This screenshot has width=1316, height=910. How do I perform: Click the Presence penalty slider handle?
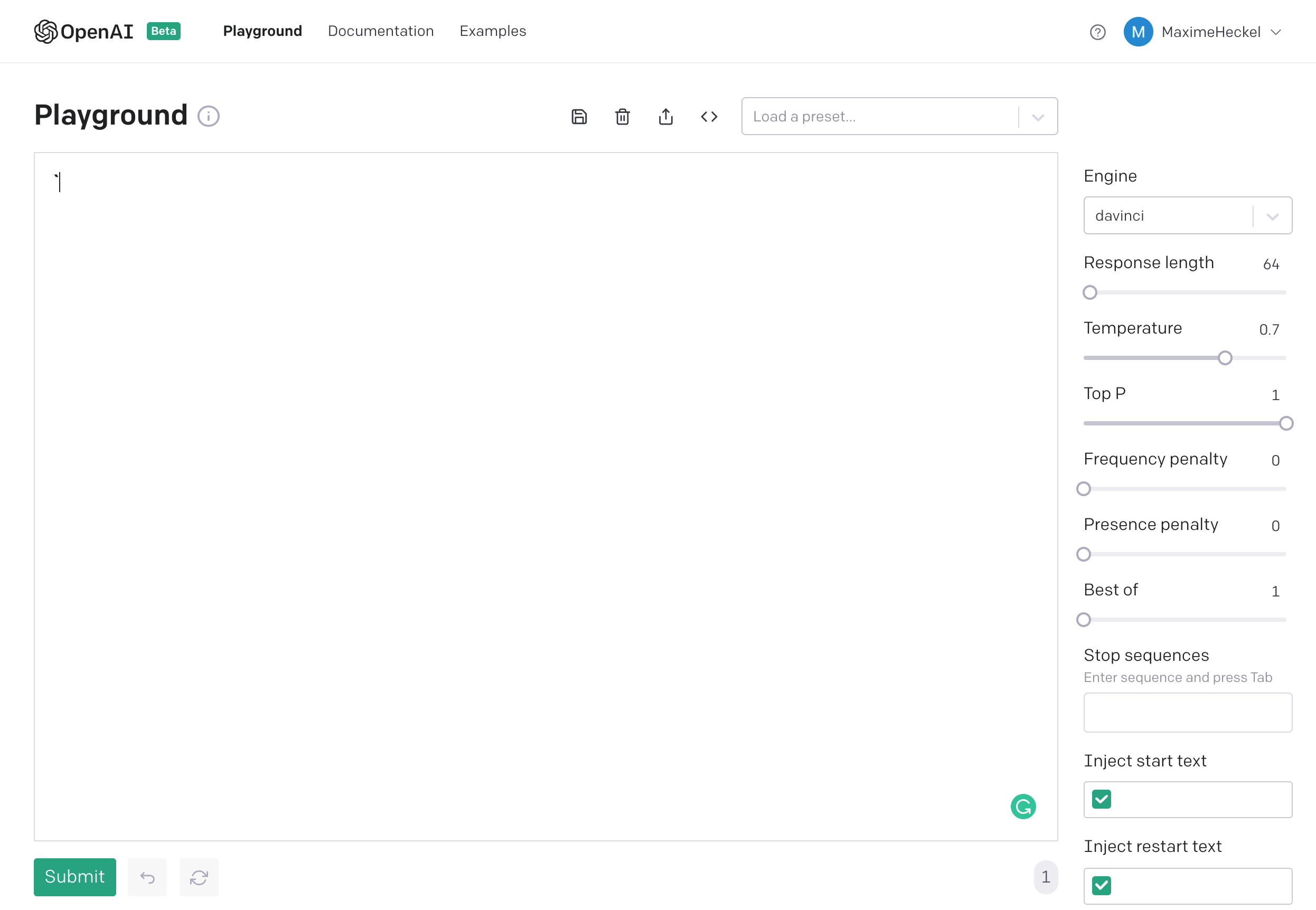(x=1083, y=554)
